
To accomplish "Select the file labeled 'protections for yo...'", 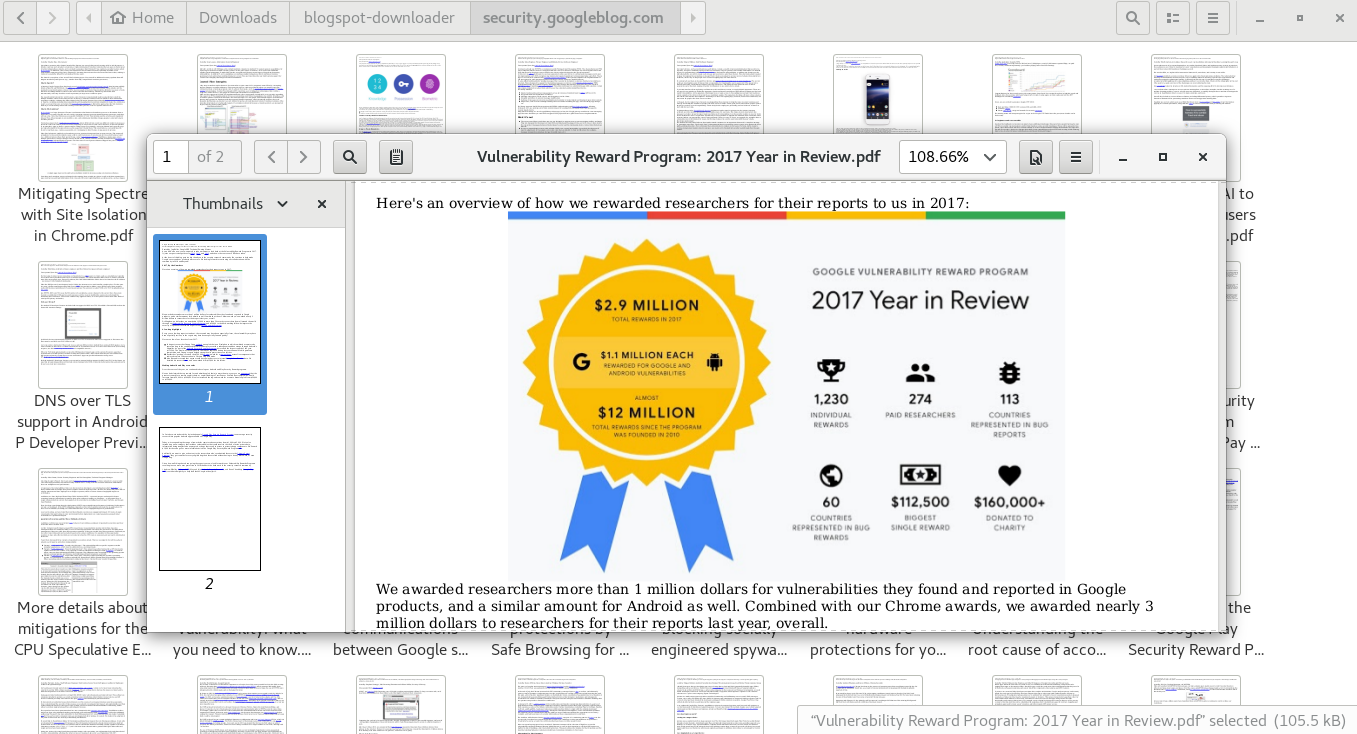I will pyautogui.click(x=878, y=649).
